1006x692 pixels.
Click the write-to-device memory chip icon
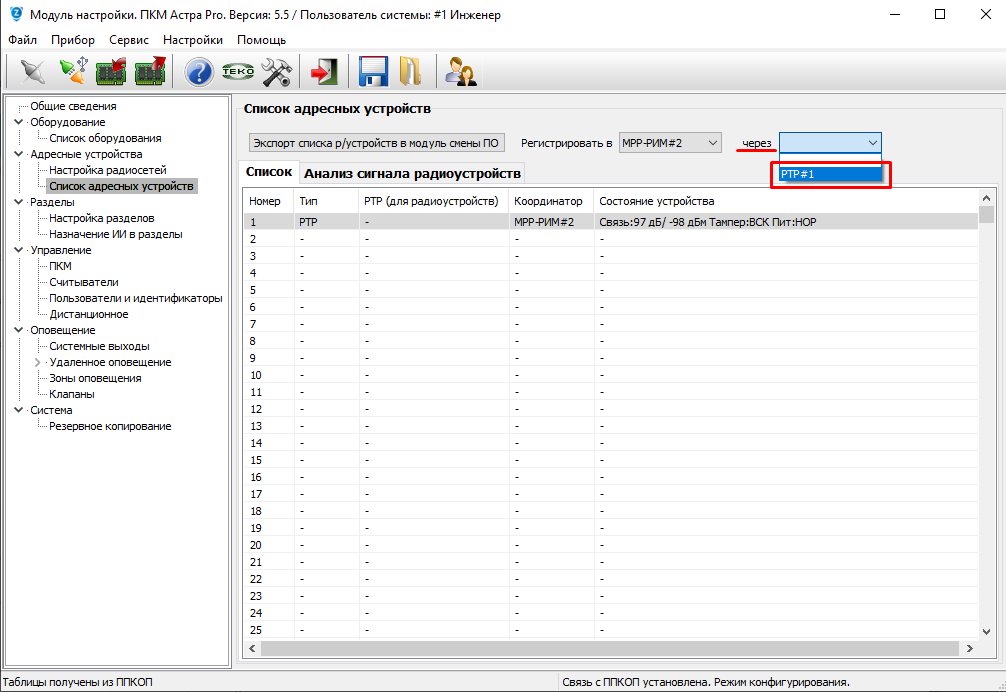[x=150, y=72]
